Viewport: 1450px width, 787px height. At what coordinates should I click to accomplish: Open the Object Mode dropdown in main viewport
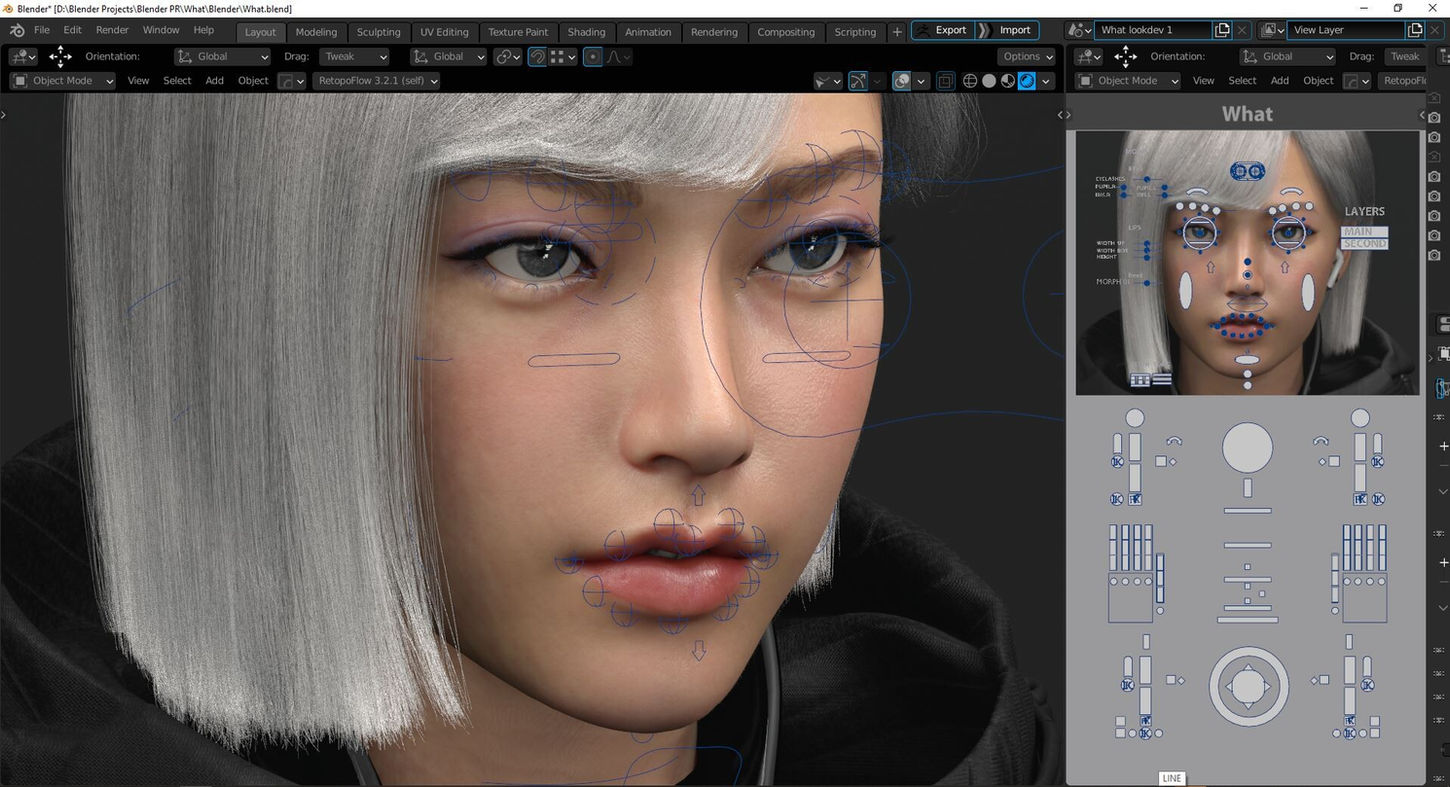click(x=63, y=81)
